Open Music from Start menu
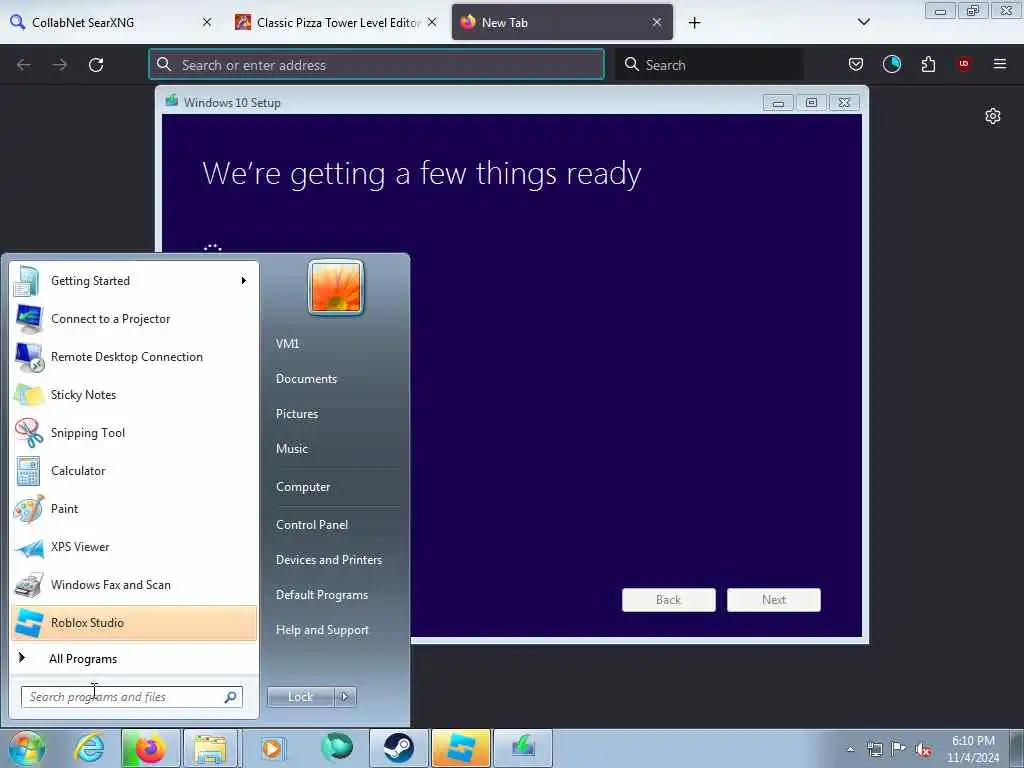The image size is (1024, 768). point(292,449)
